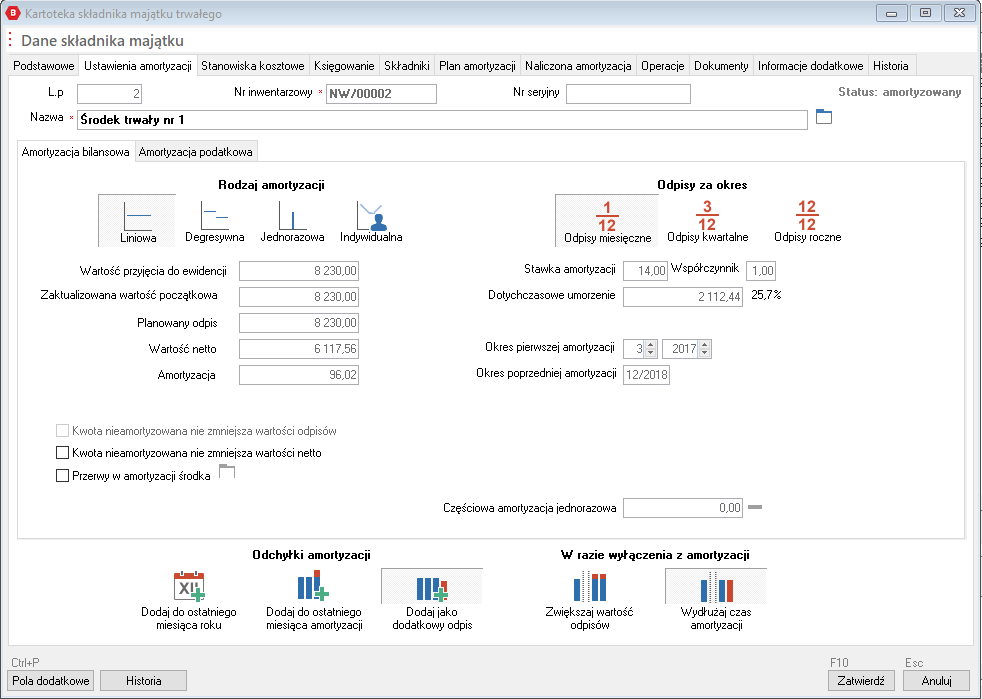Click the Nr inwentarzowy field
The height and width of the screenshot is (699, 982).
point(381,94)
